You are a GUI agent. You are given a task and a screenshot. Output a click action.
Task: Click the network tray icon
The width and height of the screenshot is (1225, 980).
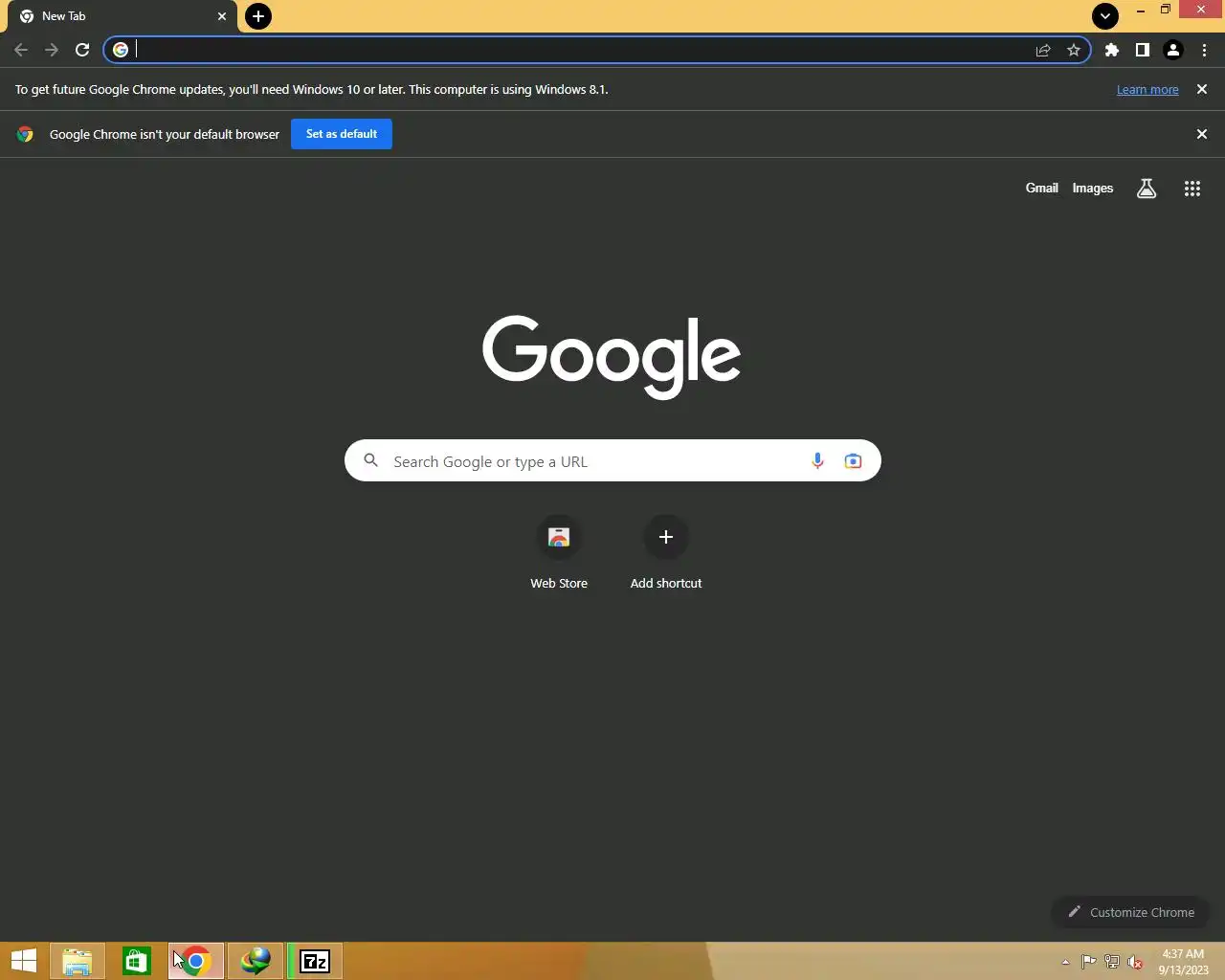pos(1112,962)
